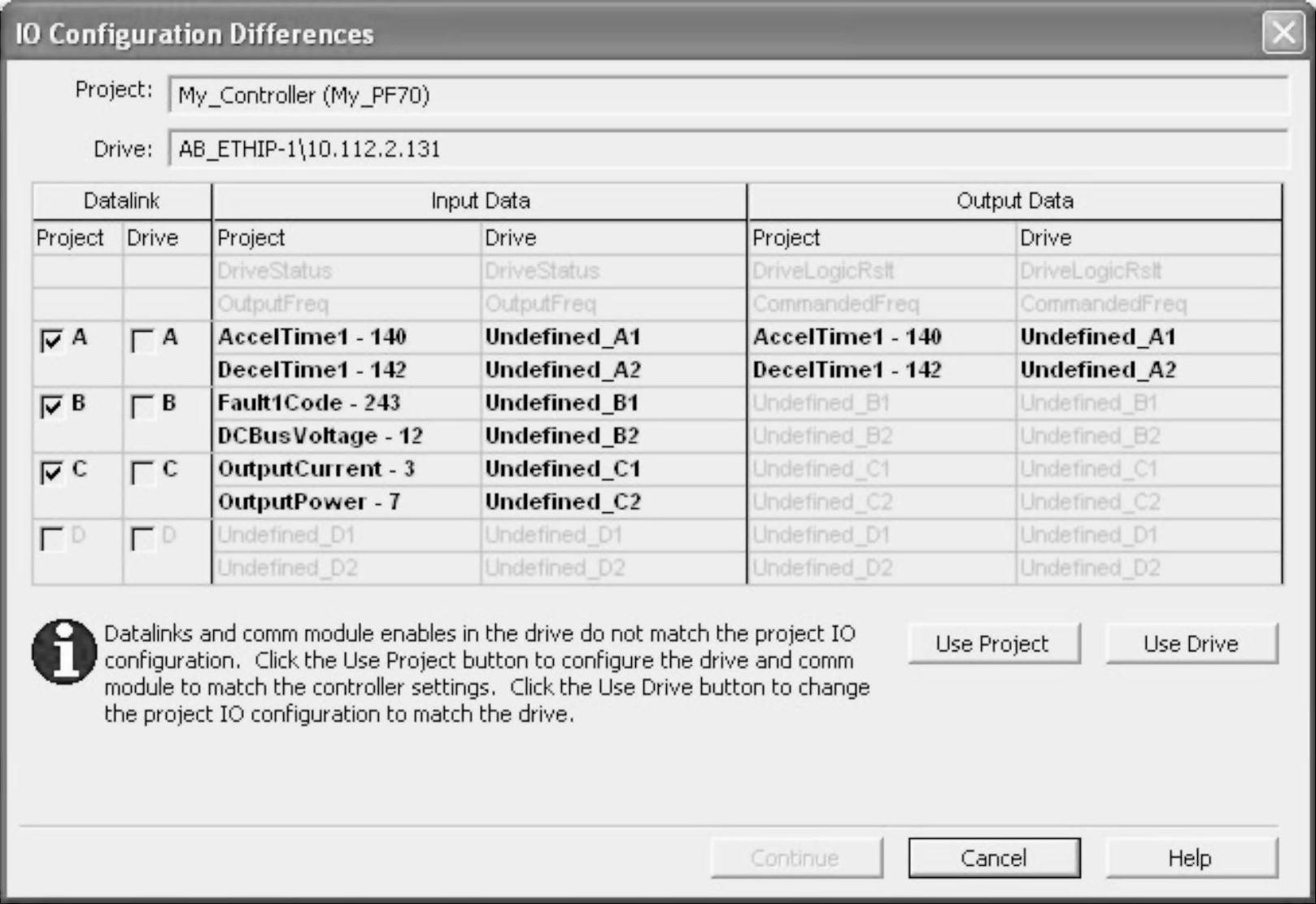Open Help for this dialog

pyautogui.click(x=1192, y=858)
